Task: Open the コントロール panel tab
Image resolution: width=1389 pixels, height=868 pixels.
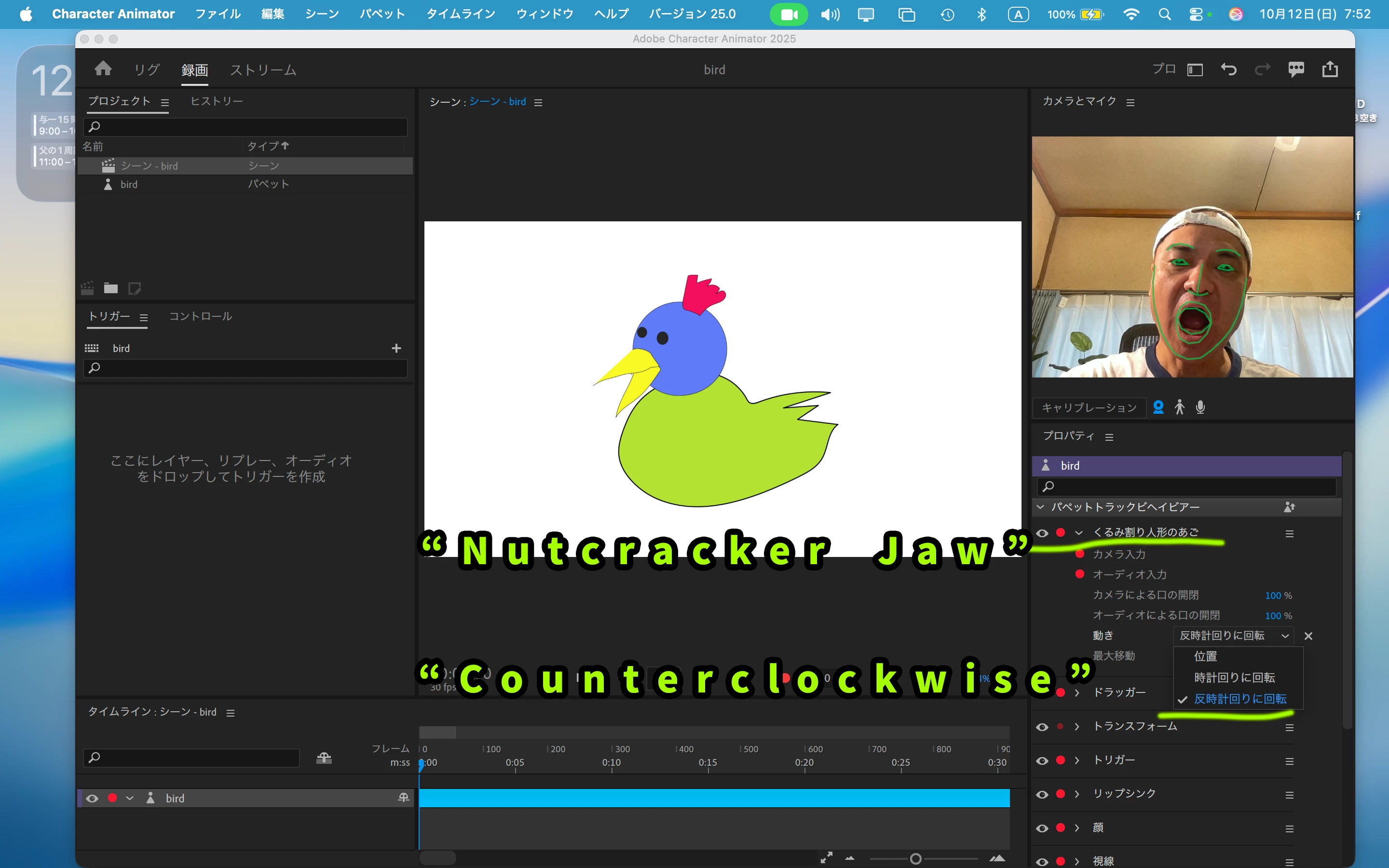Action: coord(200,316)
